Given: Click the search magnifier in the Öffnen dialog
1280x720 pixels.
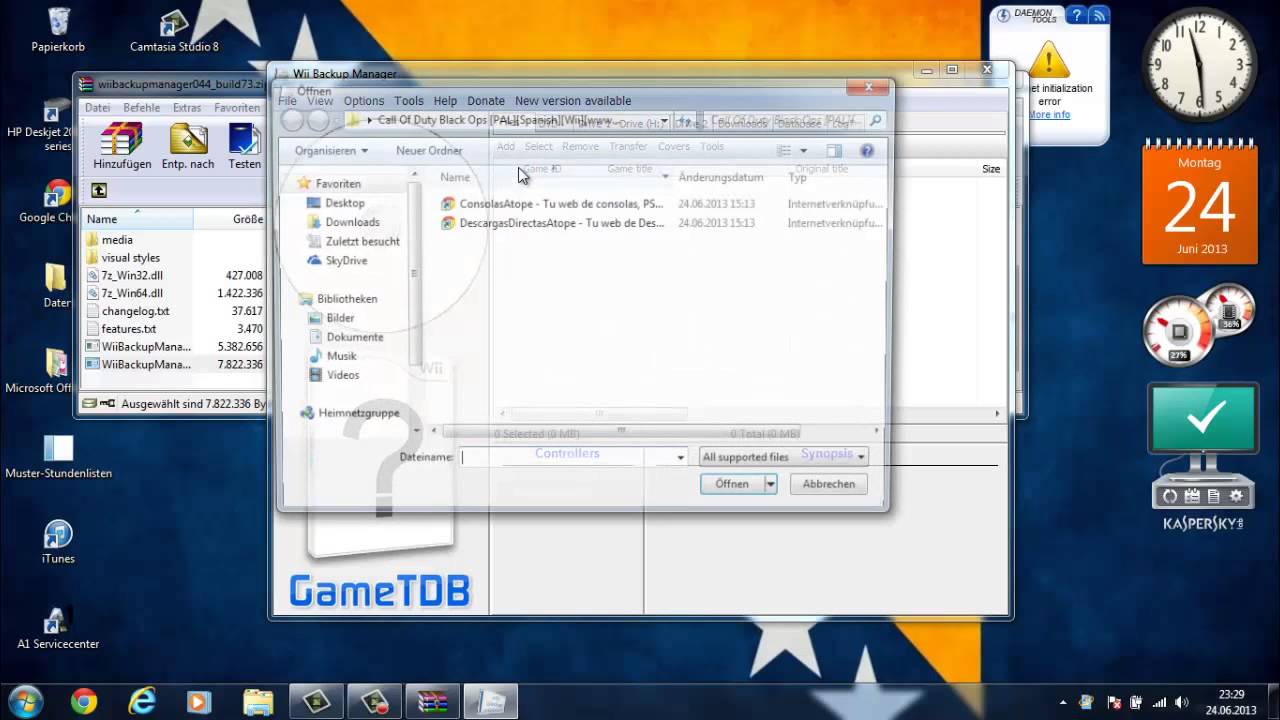Looking at the screenshot, I should [x=875, y=121].
